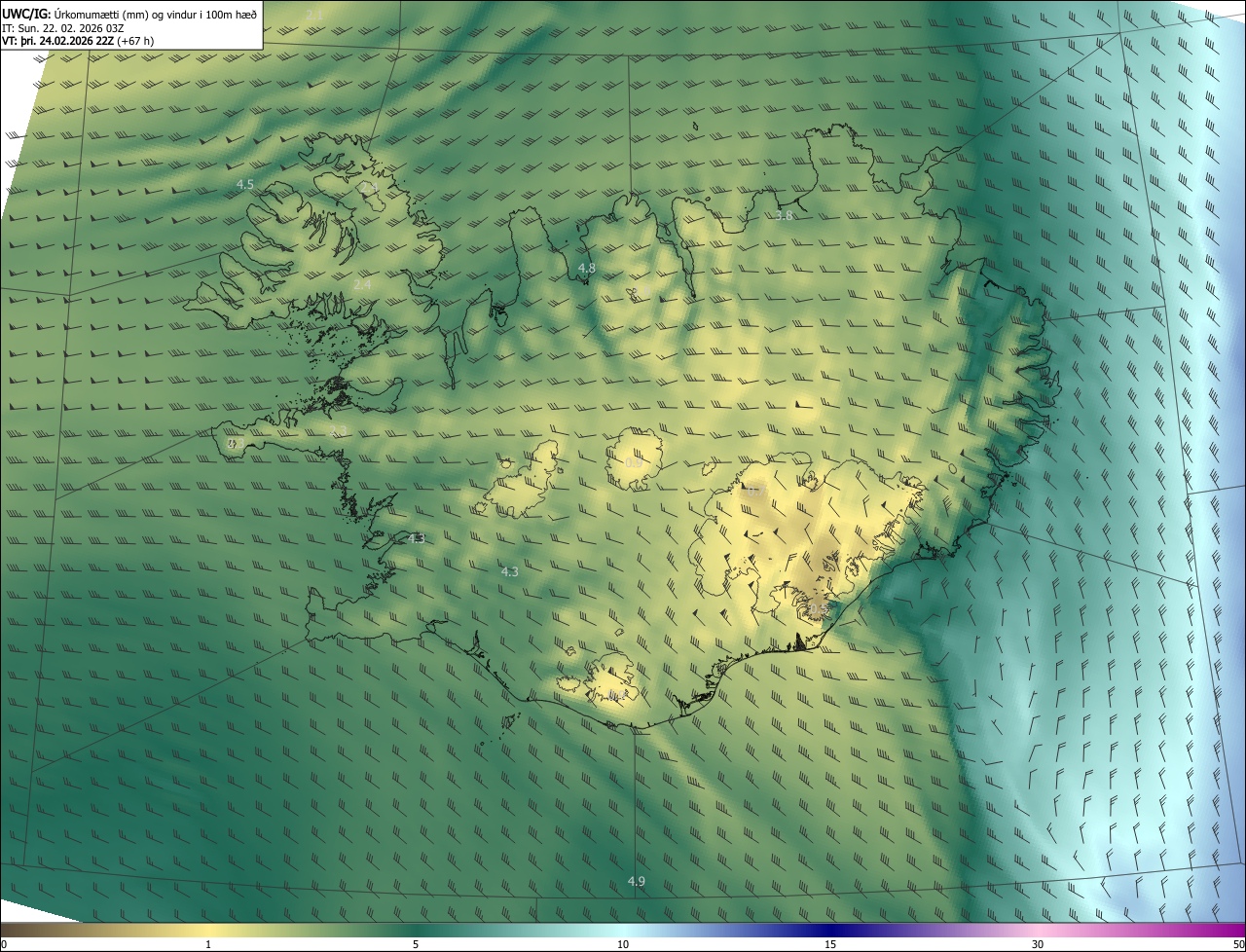
Task: Click the 50 tick on the color scale
Action: click(x=1238, y=945)
